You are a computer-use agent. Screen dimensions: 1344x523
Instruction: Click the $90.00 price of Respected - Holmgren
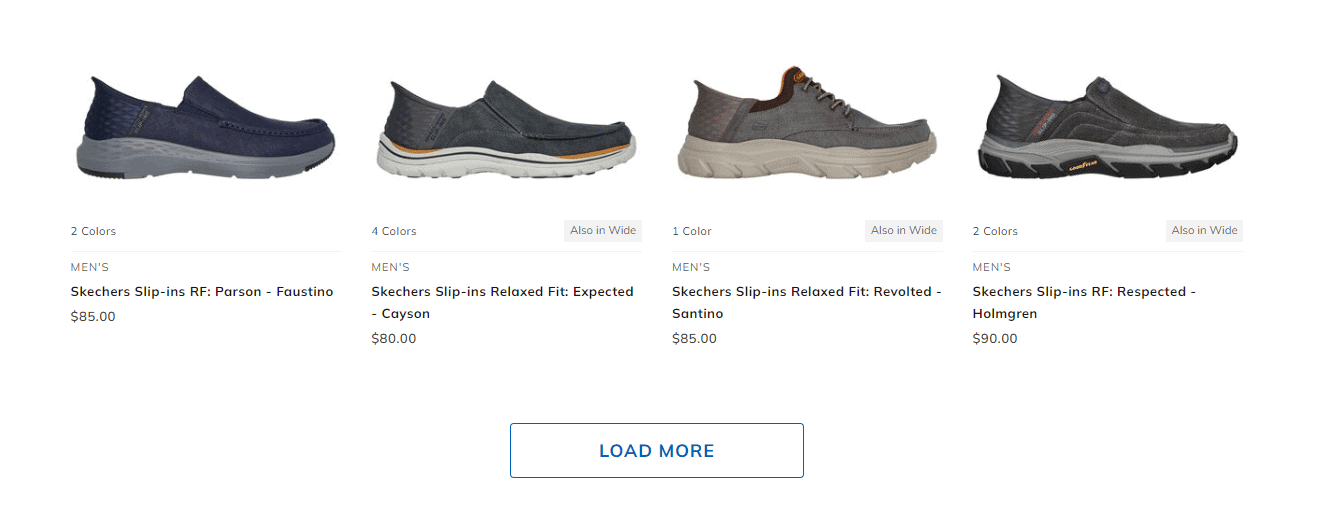[995, 339]
